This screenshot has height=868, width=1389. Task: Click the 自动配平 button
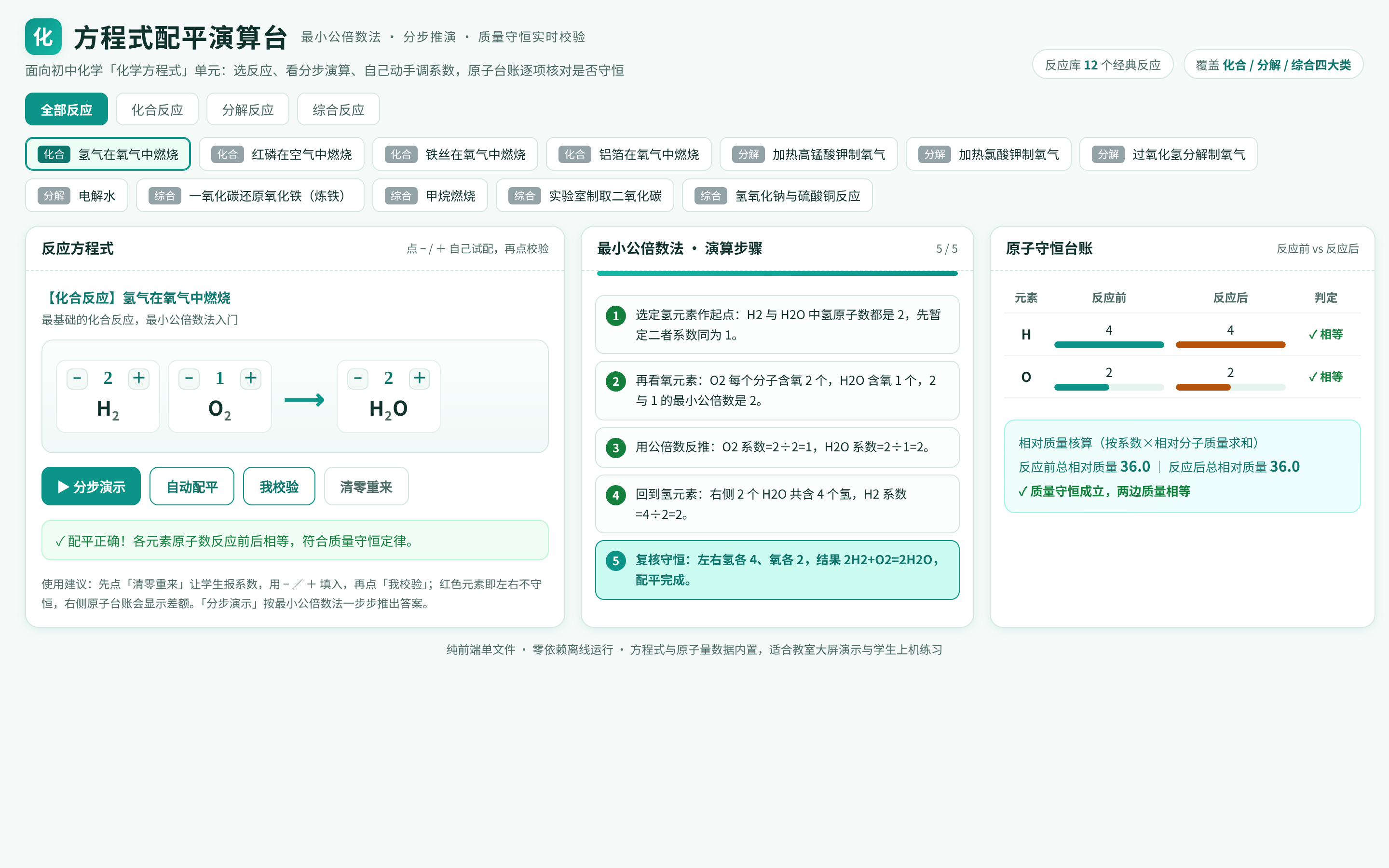pyautogui.click(x=191, y=486)
